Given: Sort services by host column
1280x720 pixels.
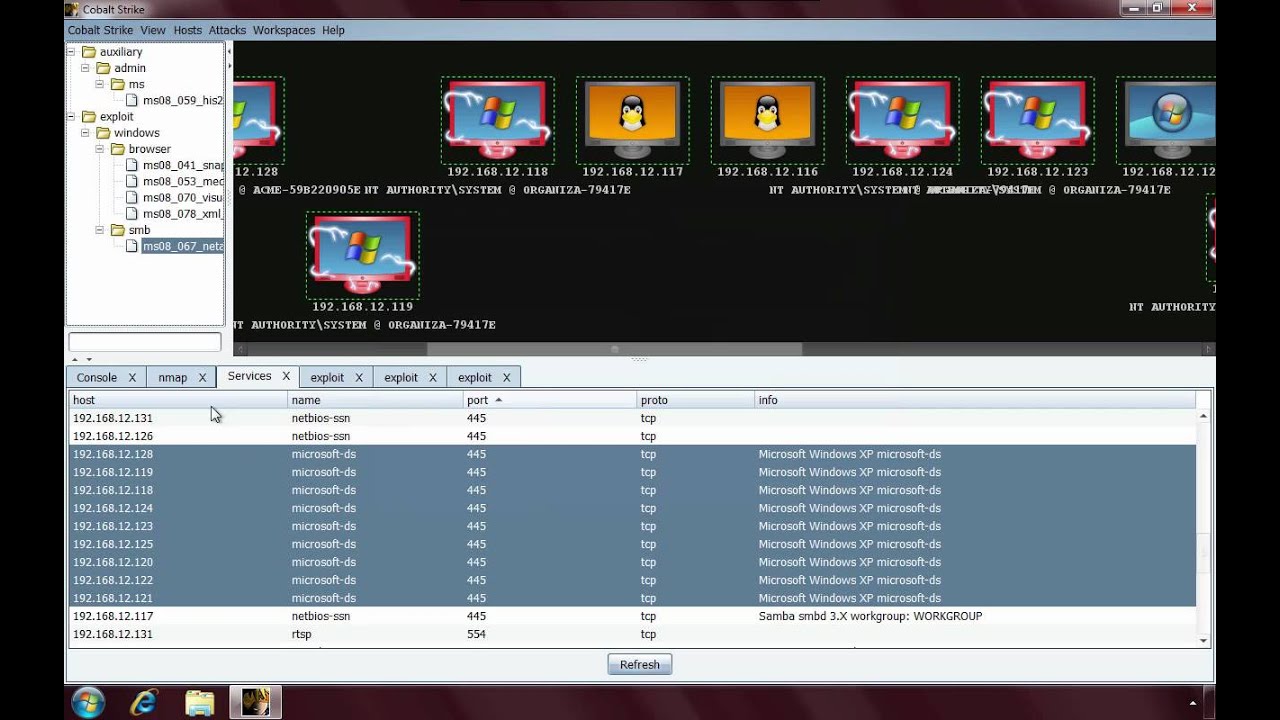Looking at the screenshot, I should pos(178,400).
